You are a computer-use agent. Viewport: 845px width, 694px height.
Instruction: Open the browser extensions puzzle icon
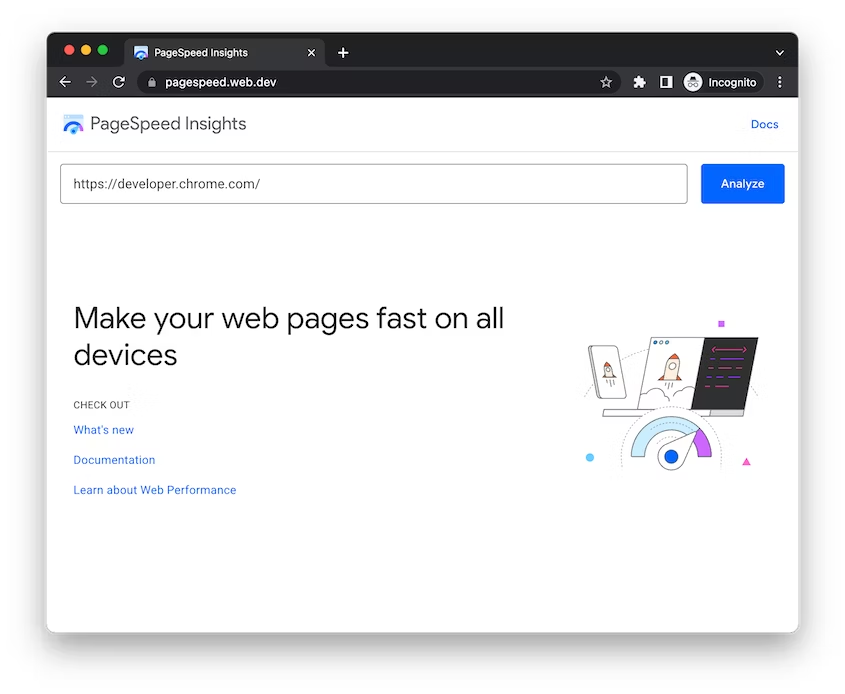639,82
